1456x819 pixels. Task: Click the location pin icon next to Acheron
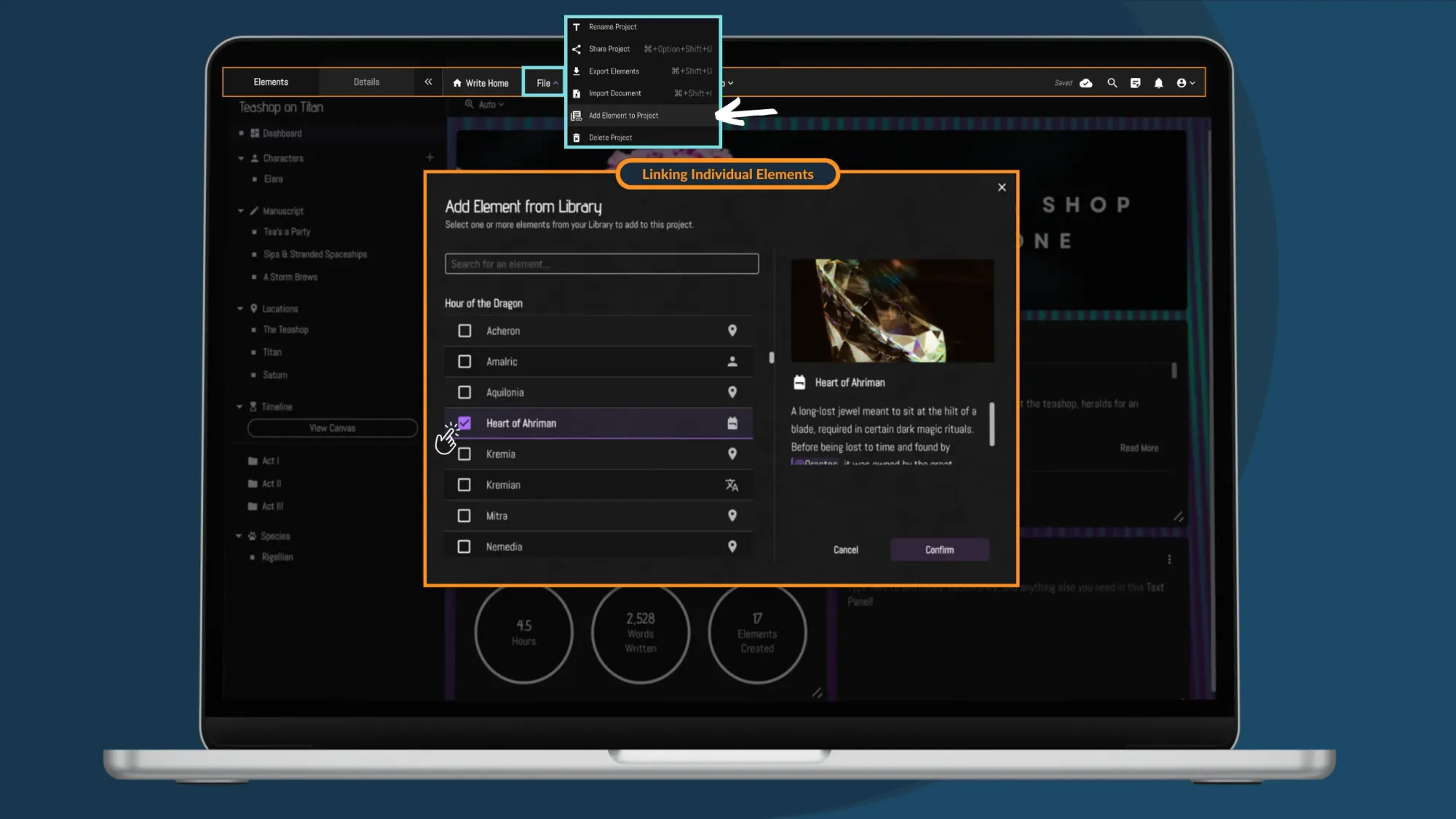pos(733,331)
